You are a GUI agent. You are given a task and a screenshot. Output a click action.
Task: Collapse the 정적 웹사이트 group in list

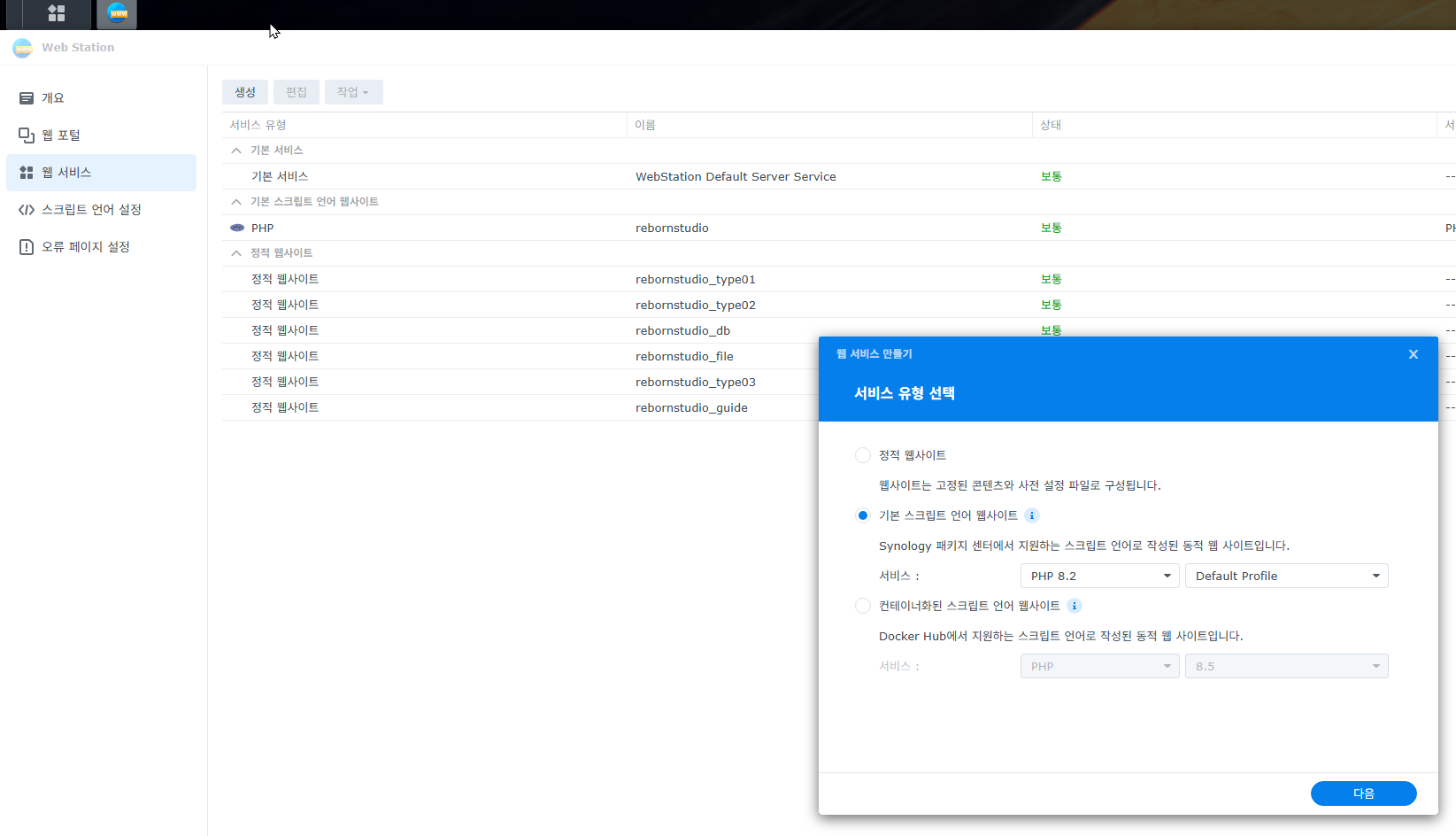pos(236,253)
